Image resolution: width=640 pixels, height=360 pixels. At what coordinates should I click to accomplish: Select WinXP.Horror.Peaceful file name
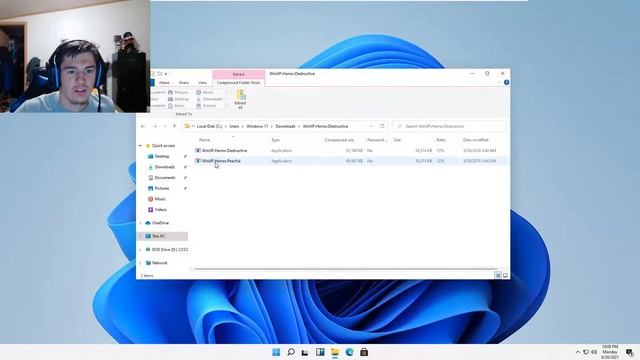pos(221,161)
